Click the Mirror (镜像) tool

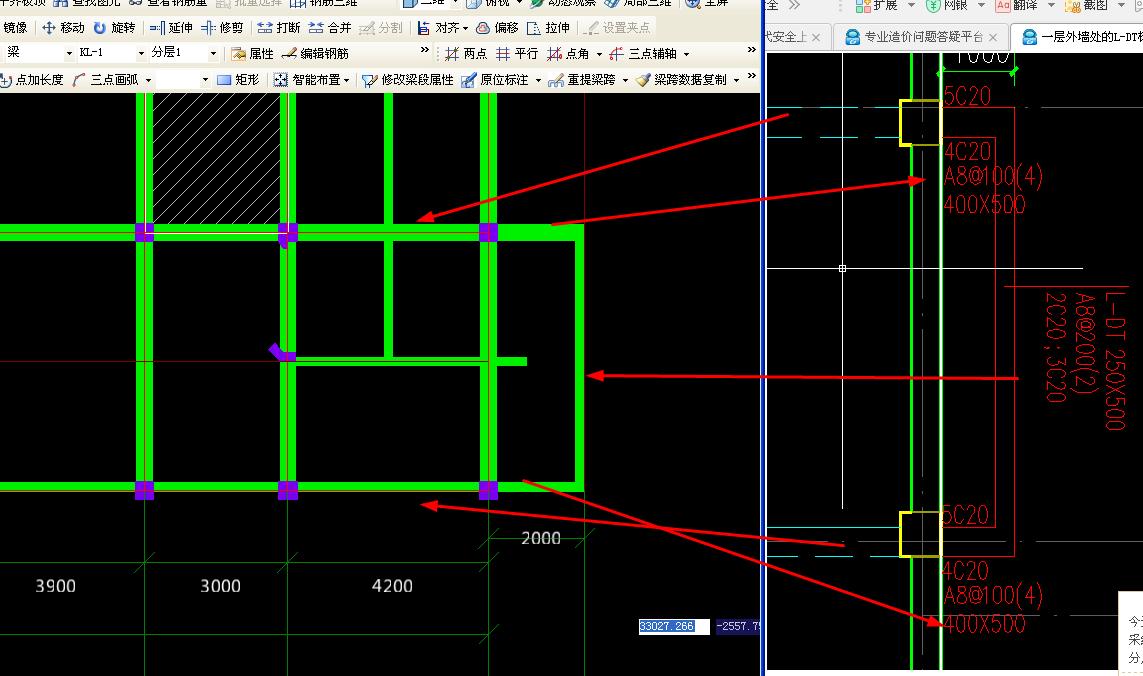[x=15, y=28]
